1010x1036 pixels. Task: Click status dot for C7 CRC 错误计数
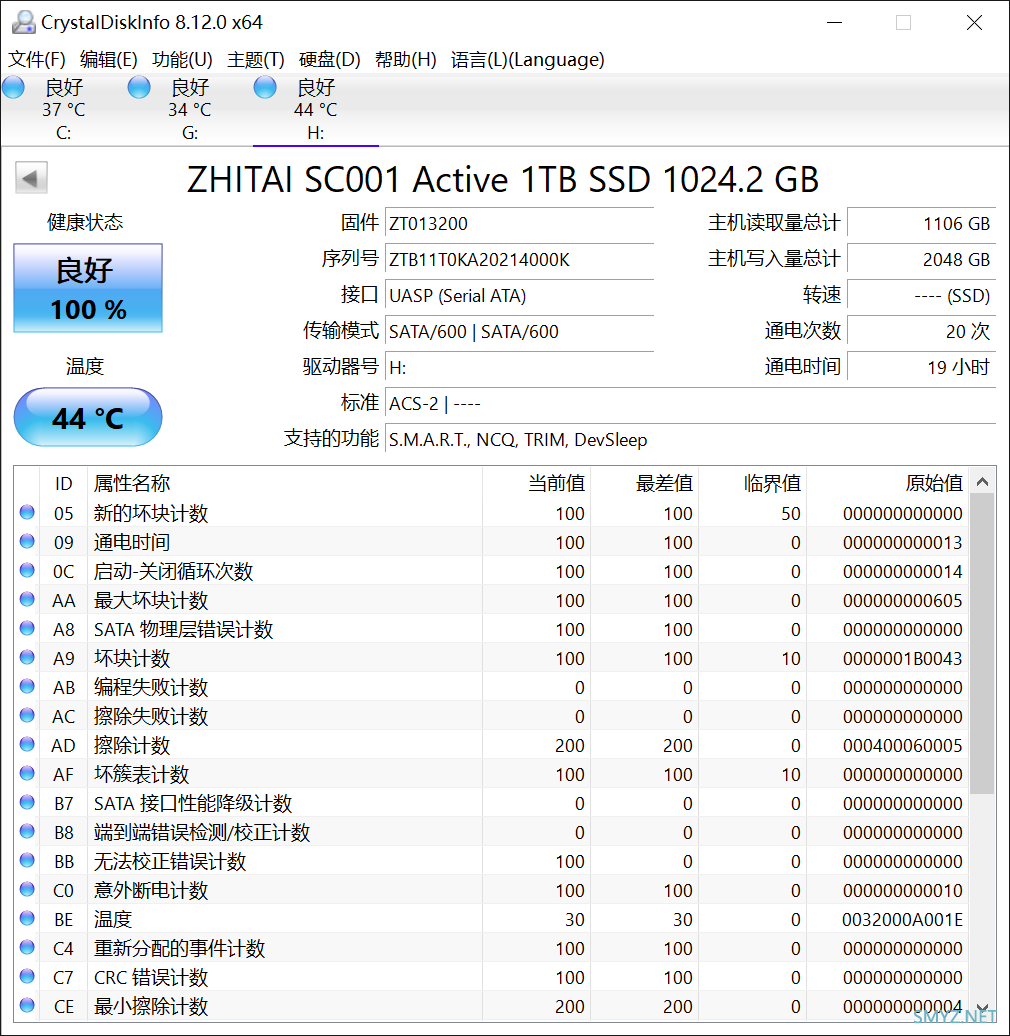tap(27, 977)
